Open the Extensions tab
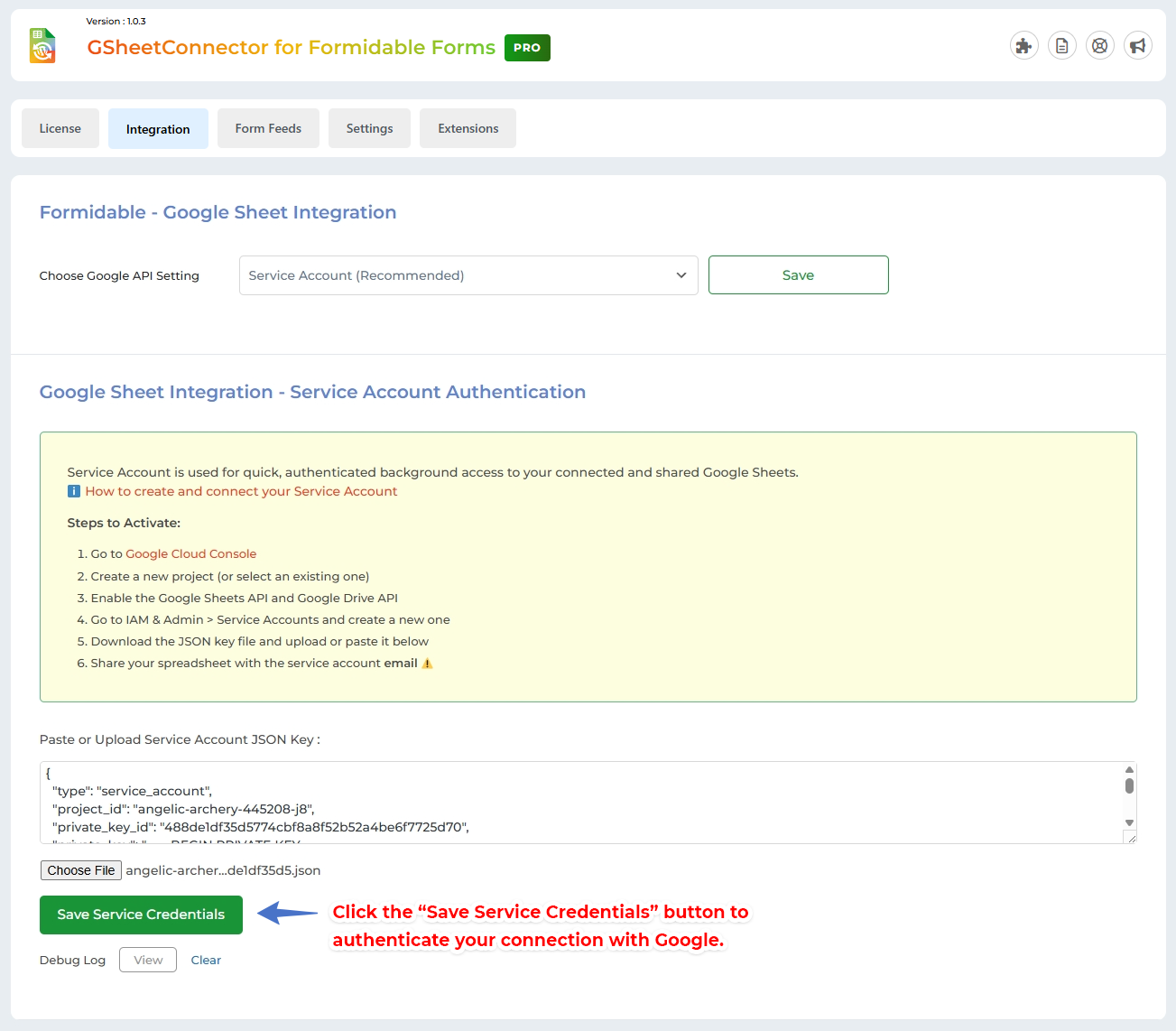Screen dimensions: 1176x1031 [468, 128]
